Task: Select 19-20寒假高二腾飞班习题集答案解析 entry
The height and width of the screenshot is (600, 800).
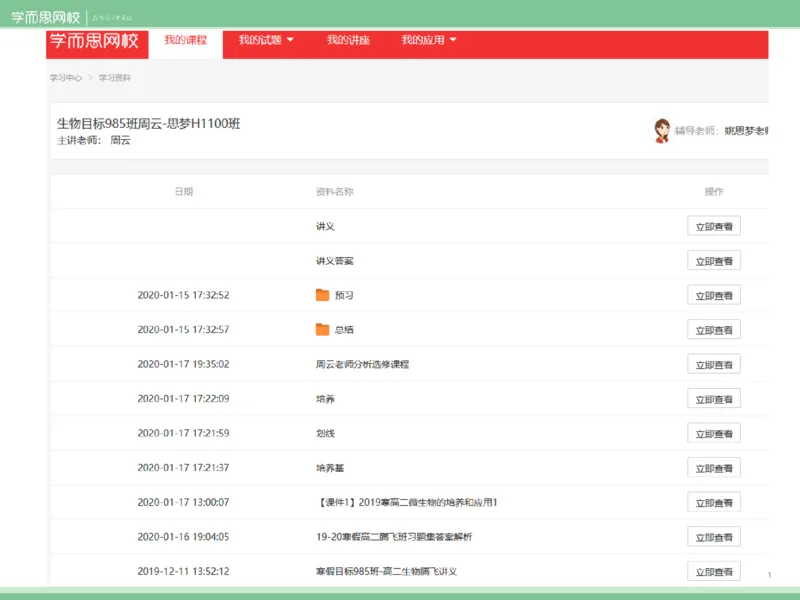Action: click(394, 537)
